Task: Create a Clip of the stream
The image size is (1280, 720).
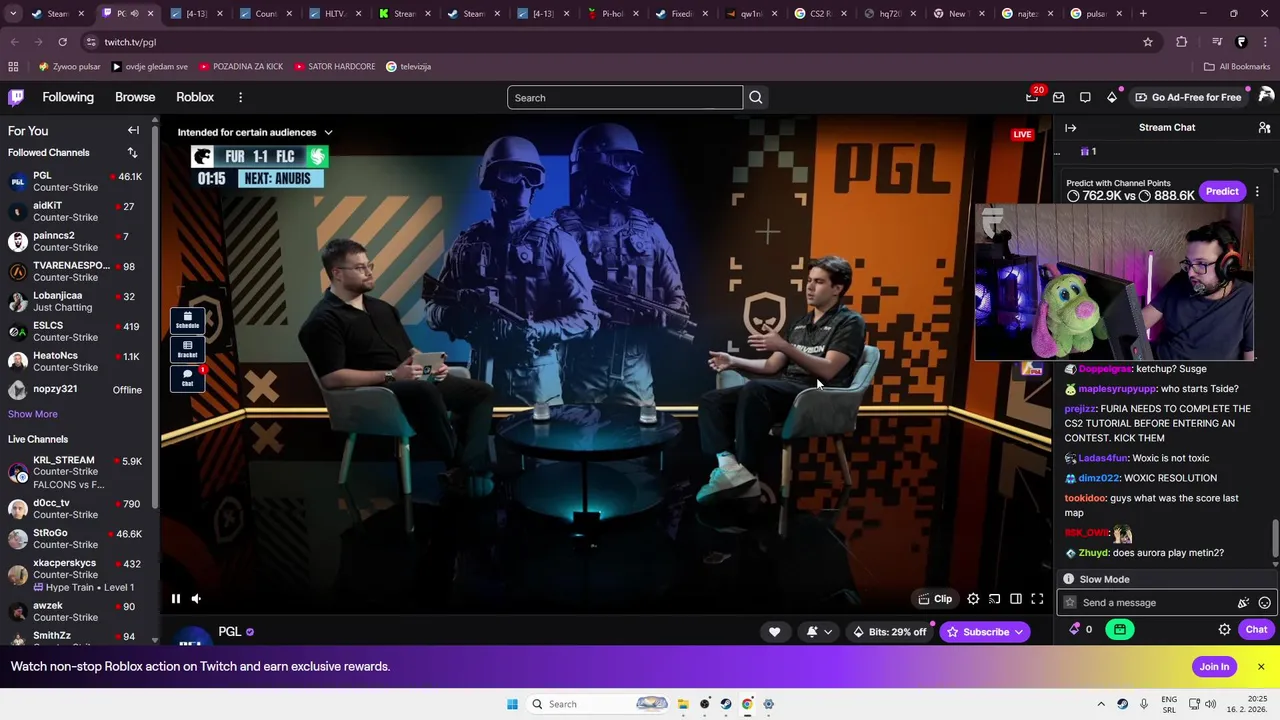Action: click(935, 599)
